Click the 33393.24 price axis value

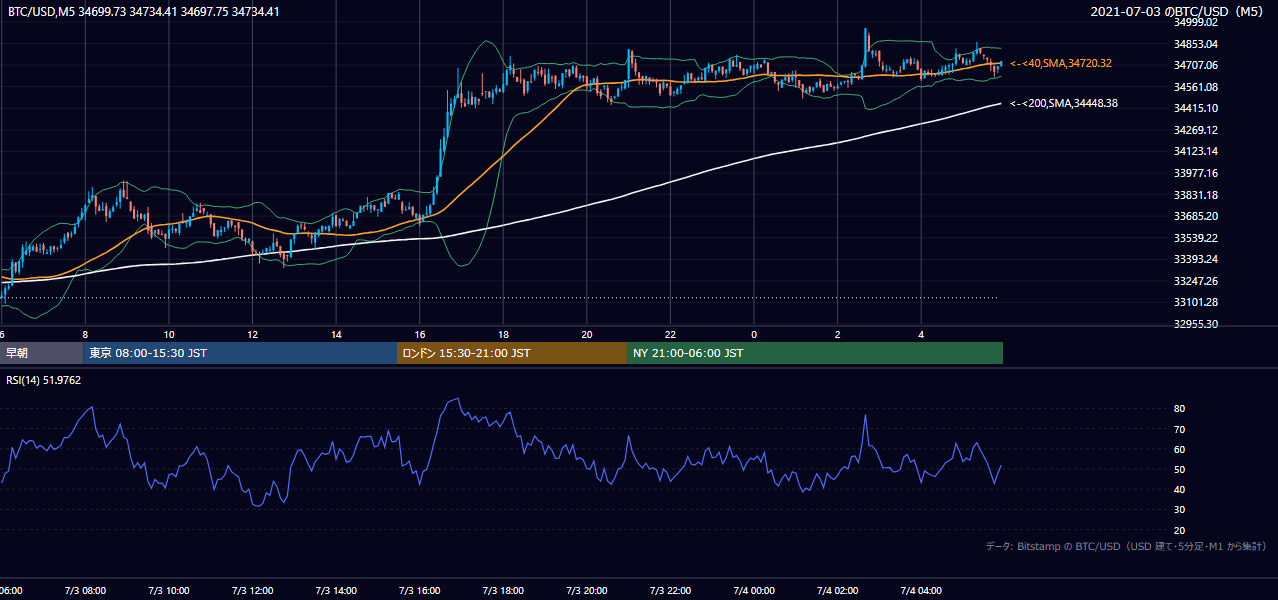pyautogui.click(x=1196, y=259)
